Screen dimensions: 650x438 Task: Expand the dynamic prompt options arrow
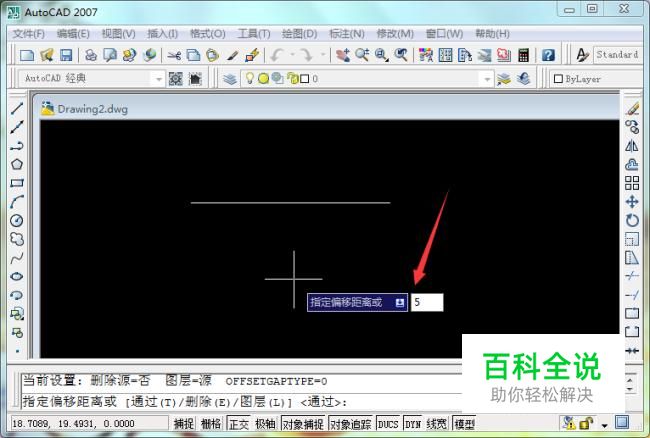(400, 302)
